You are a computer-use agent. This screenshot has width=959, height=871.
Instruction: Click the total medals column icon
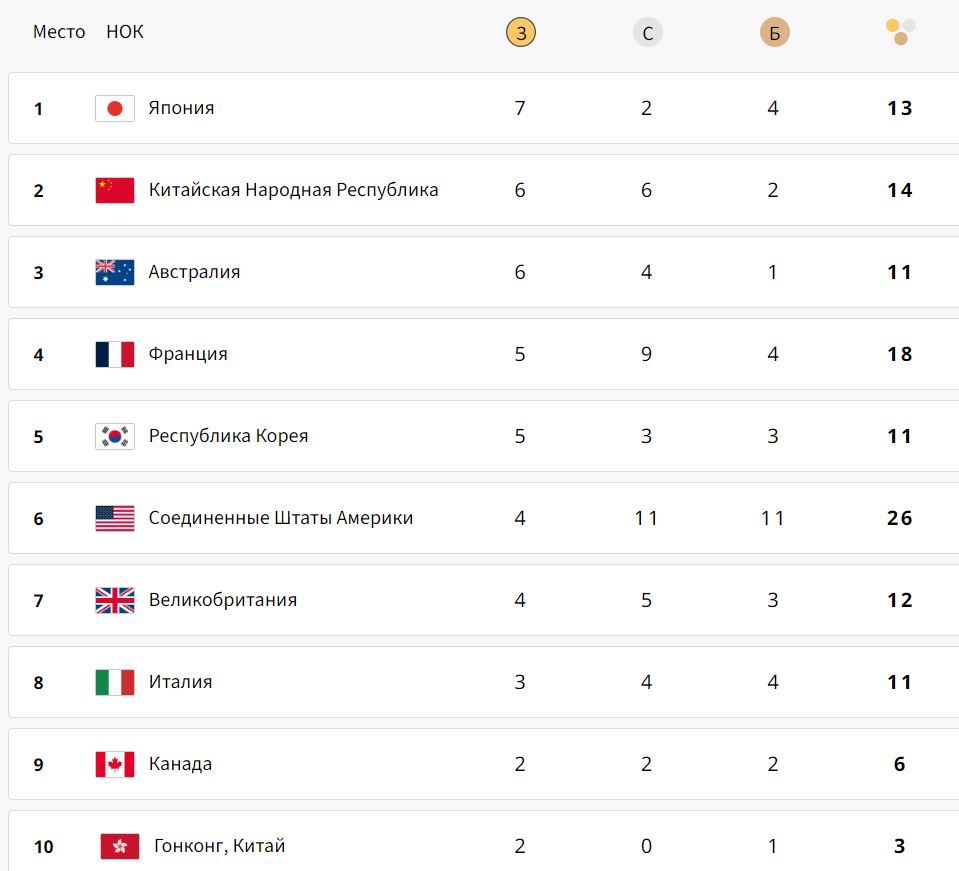coord(900,32)
